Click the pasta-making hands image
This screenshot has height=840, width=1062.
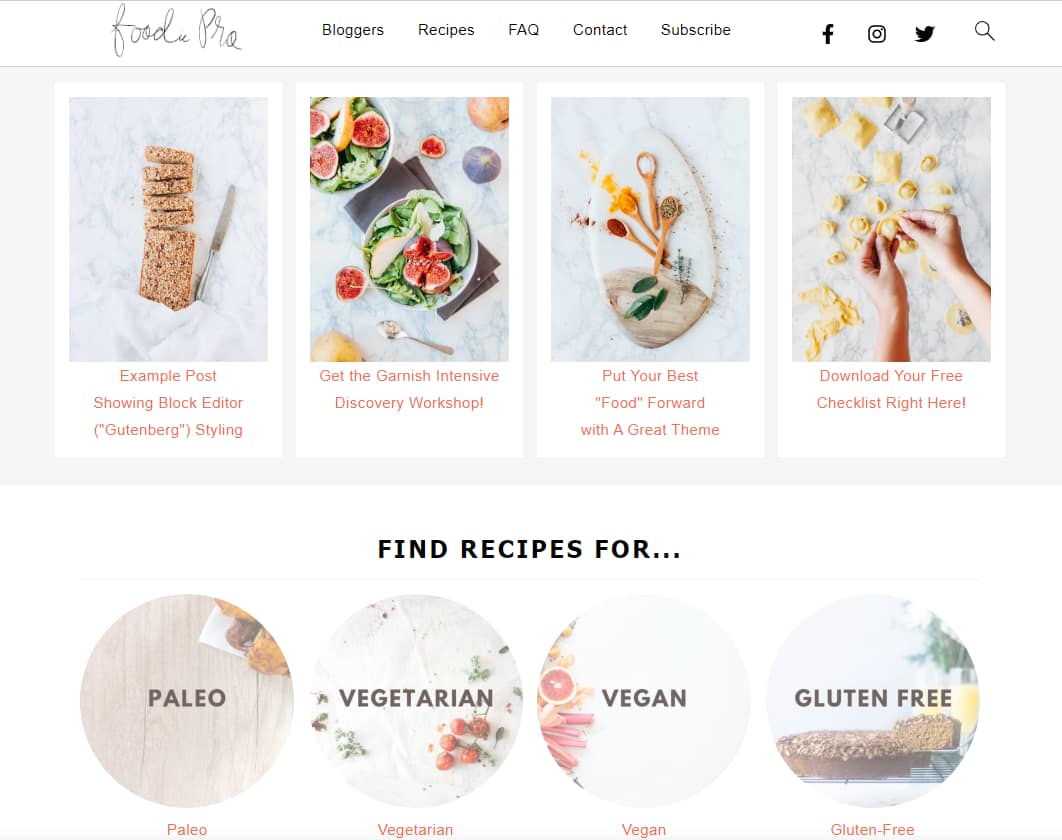coord(891,229)
